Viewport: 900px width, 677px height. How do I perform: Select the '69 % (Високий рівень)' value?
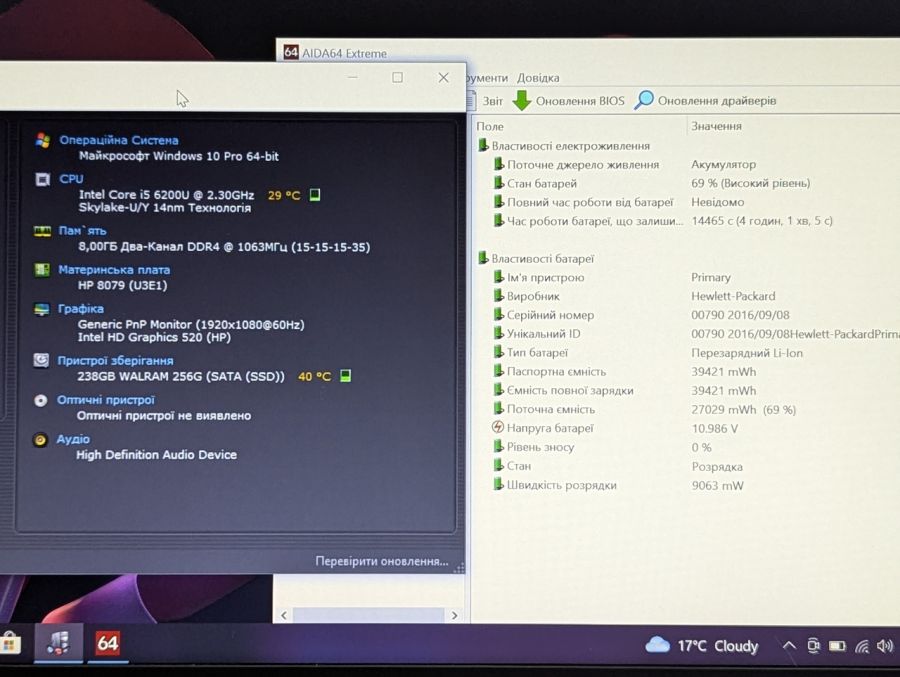tap(750, 183)
